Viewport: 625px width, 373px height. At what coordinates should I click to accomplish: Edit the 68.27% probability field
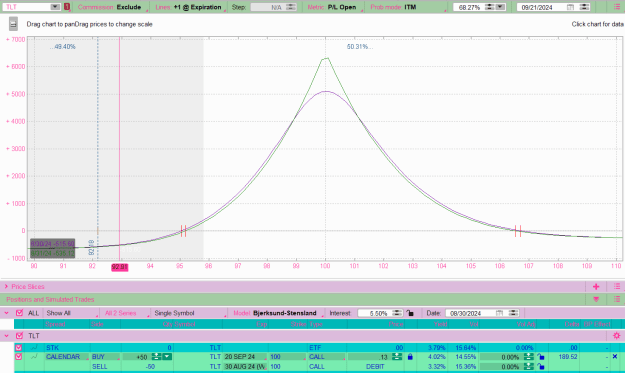pyautogui.click(x=470, y=7)
